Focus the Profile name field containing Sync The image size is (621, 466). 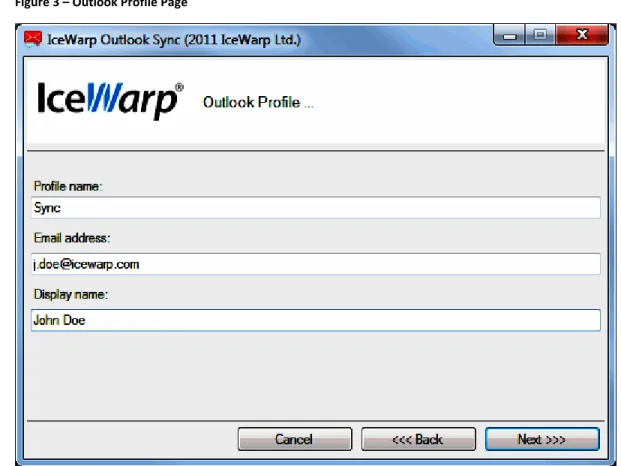(316, 207)
